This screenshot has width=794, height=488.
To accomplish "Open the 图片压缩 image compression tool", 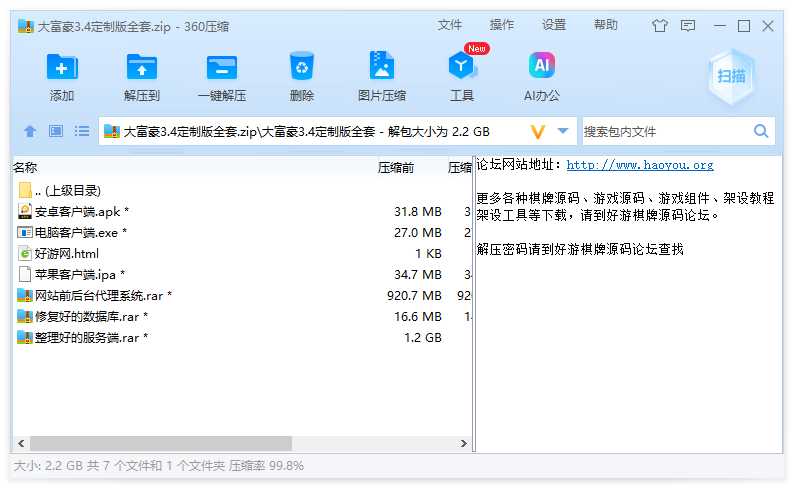I will pyautogui.click(x=382, y=65).
